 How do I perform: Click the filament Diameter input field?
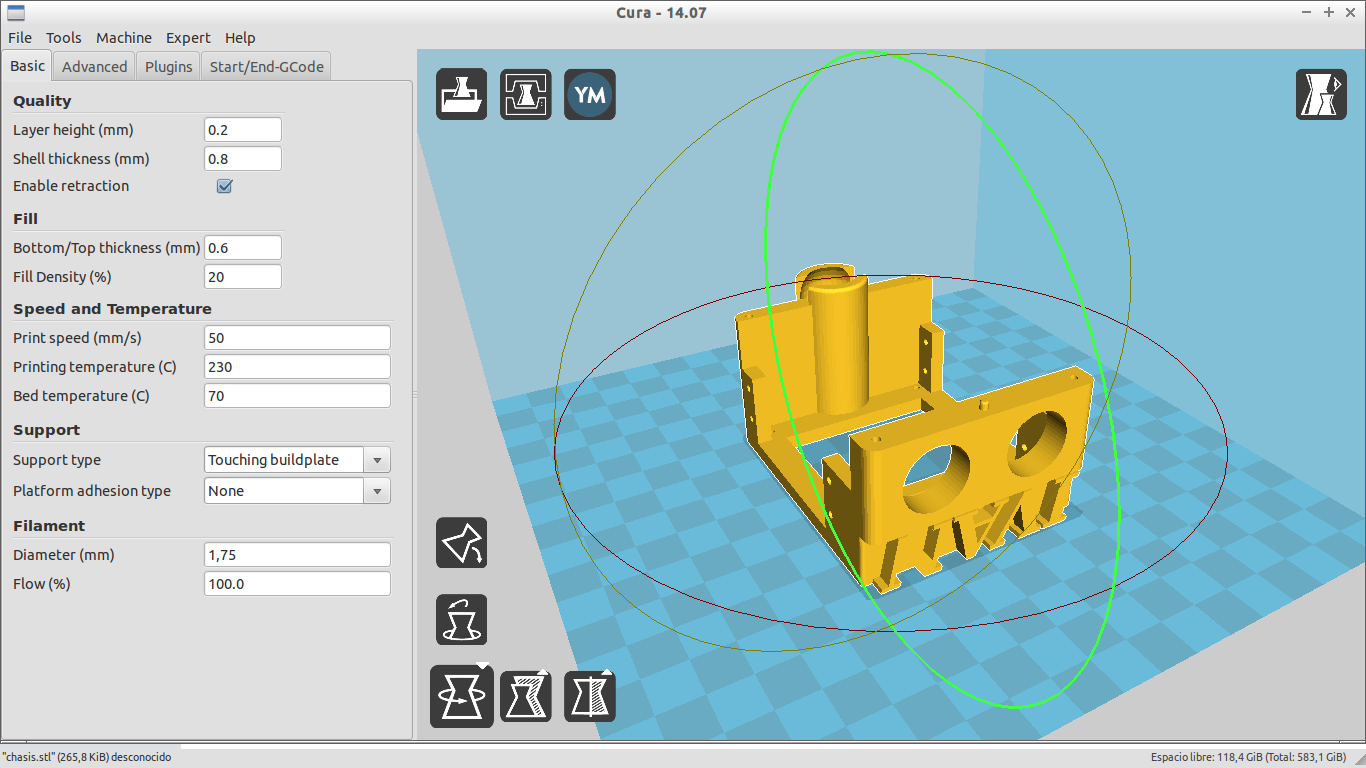(x=297, y=555)
